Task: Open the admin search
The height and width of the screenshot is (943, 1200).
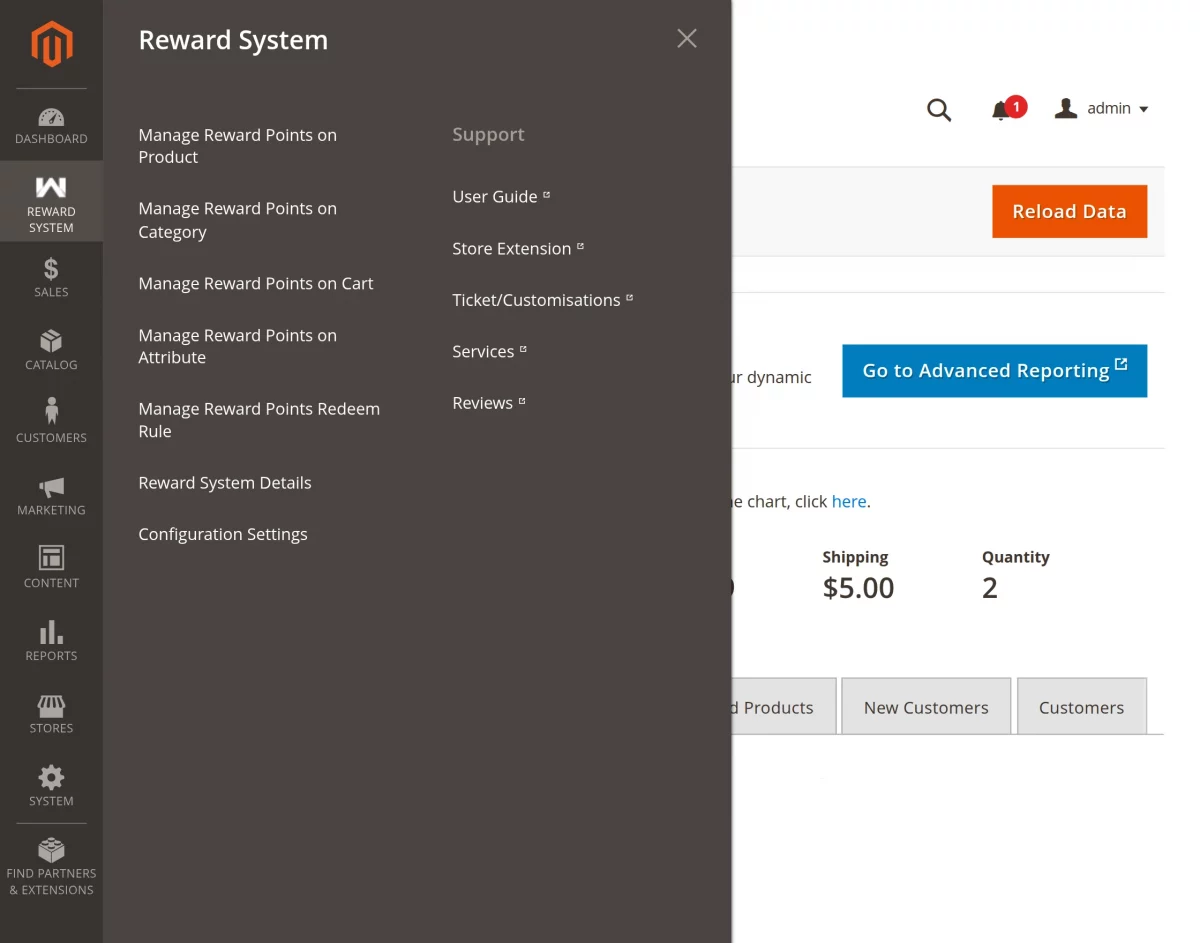Action: click(939, 110)
